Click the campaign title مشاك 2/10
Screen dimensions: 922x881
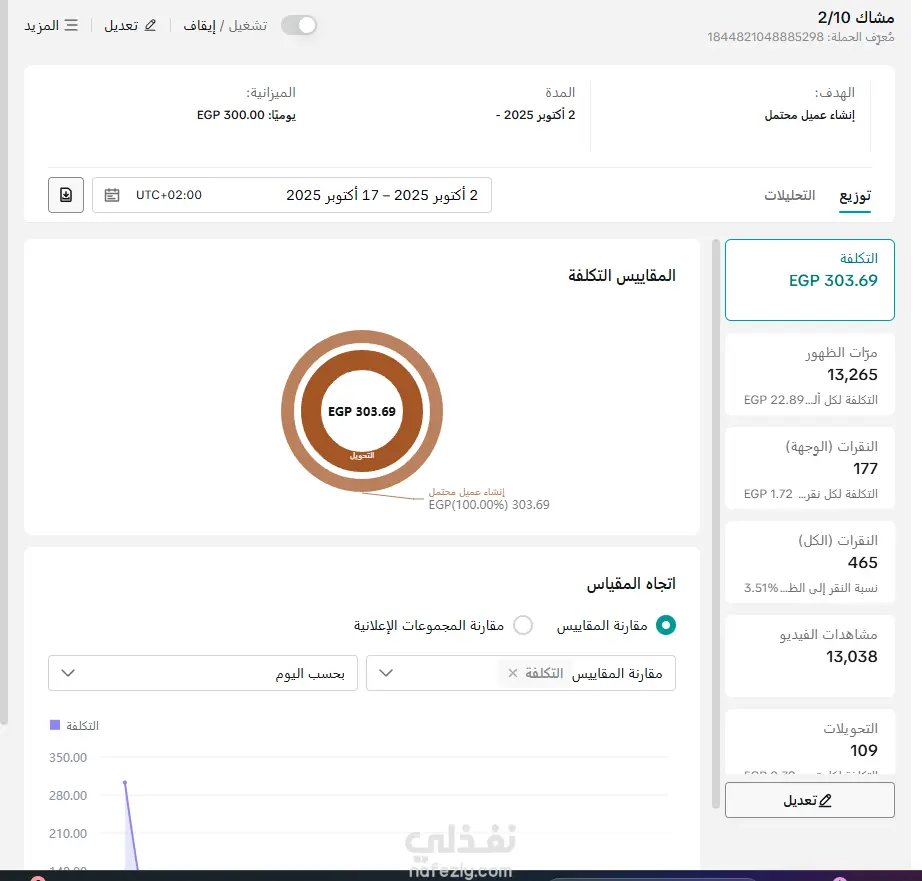pos(856,18)
